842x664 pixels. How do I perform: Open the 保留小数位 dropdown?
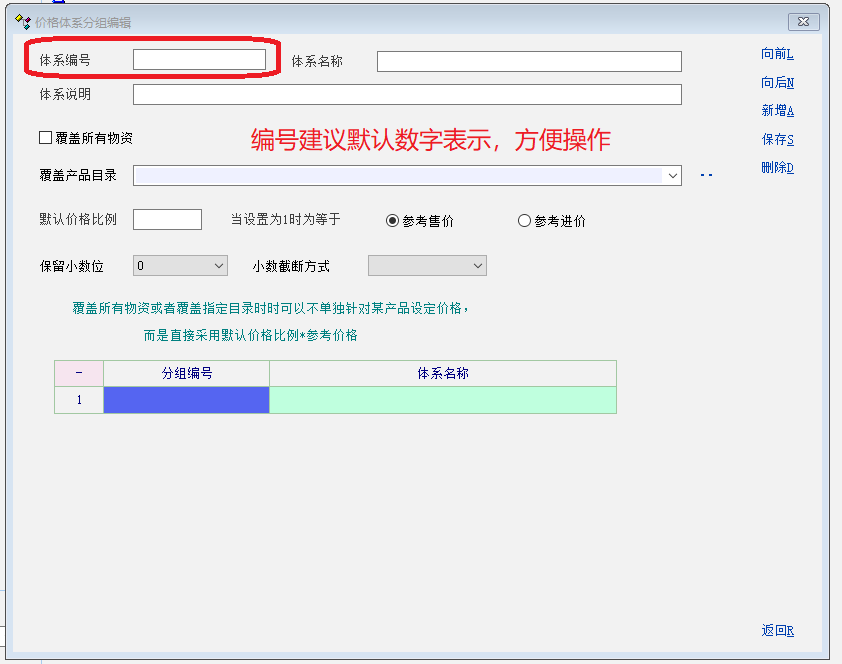click(220, 266)
